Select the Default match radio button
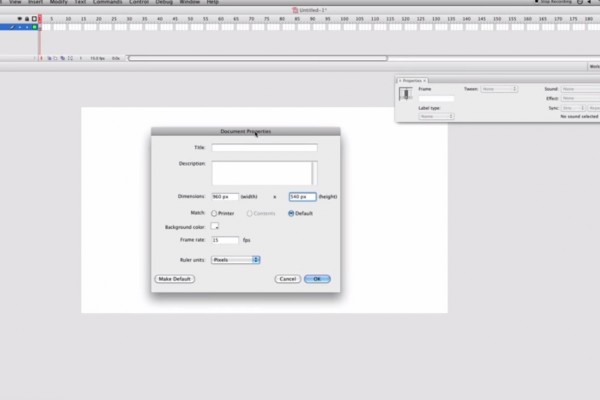Viewport: 600px width, 400px height. click(x=291, y=213)
